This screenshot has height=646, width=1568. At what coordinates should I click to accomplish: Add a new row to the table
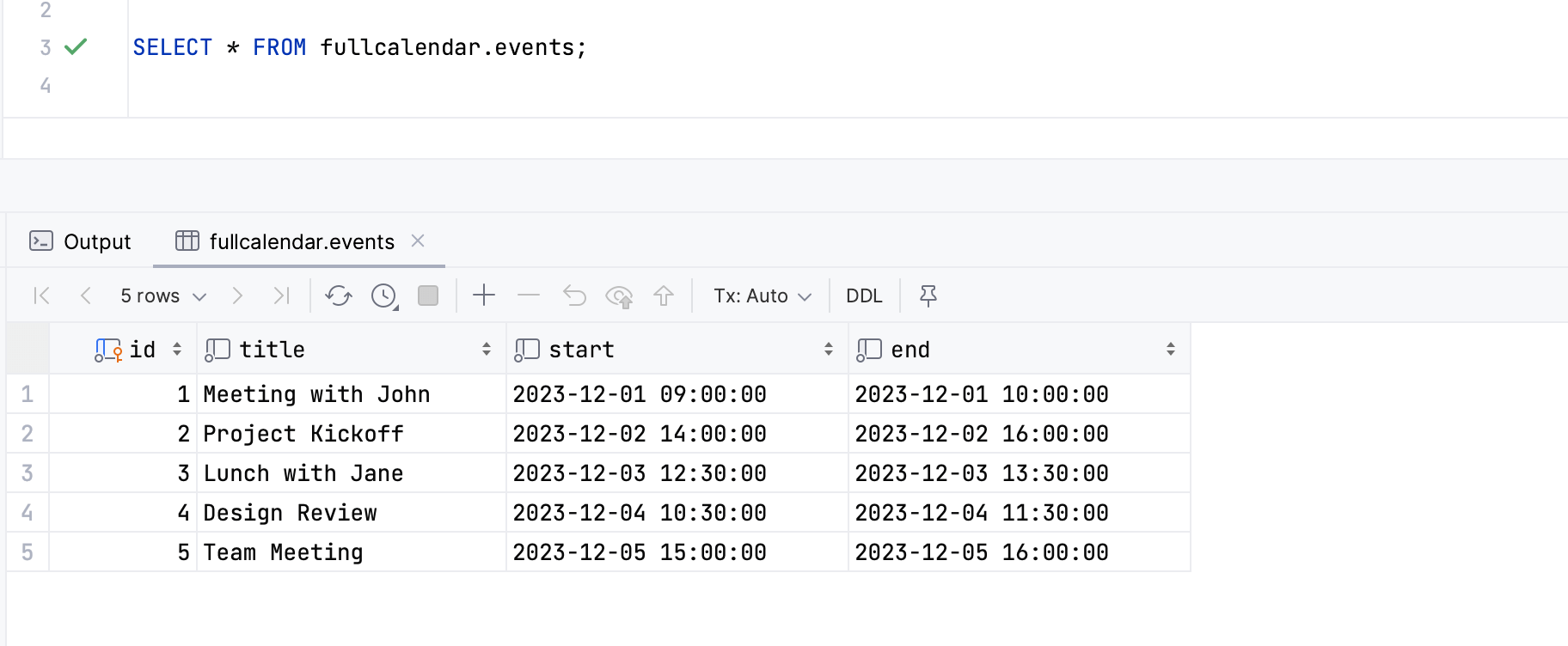click(484, 296)
